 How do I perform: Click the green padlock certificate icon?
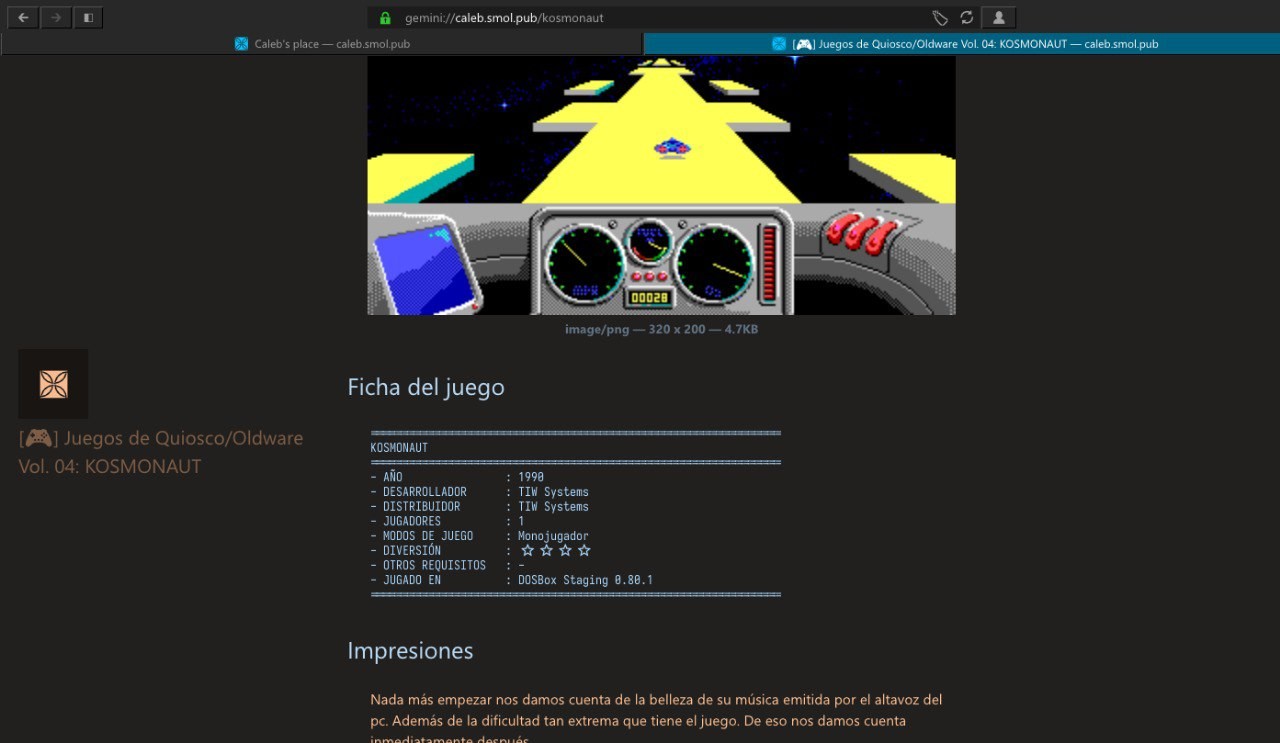coord(384,18)
